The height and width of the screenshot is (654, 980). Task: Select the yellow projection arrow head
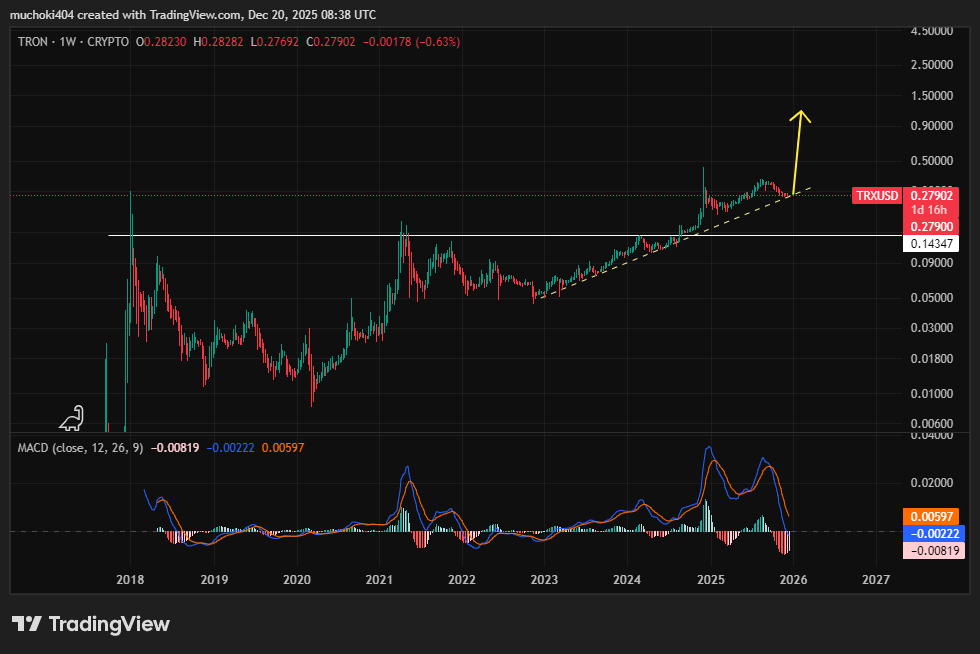[x=799, y=115]
